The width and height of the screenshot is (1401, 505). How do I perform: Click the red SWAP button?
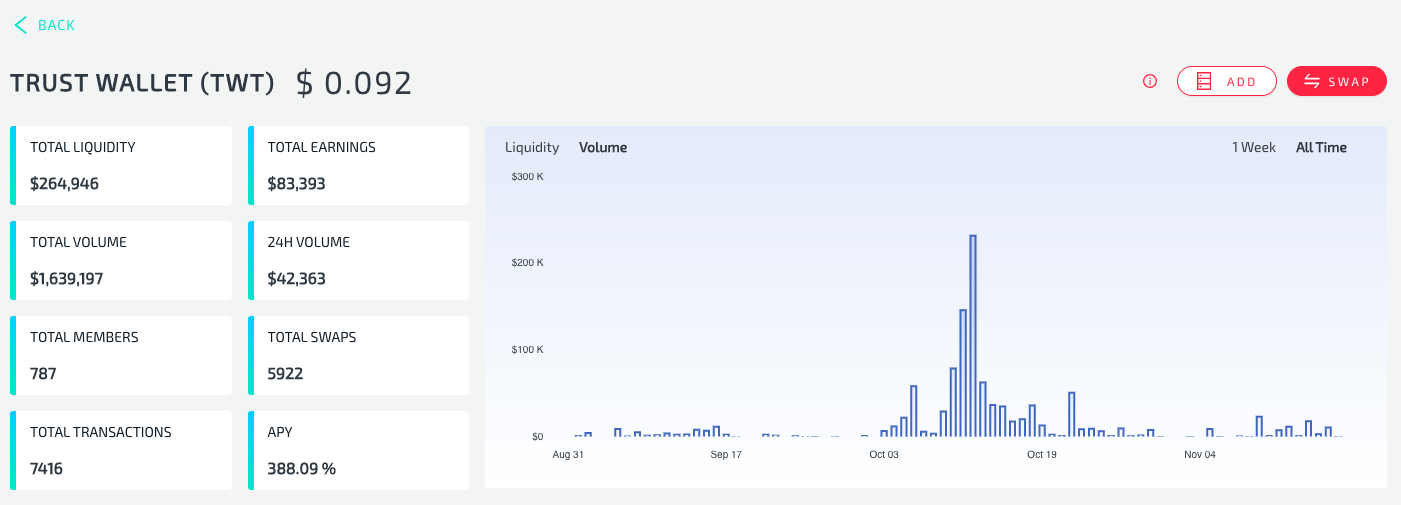(1337, 82)
